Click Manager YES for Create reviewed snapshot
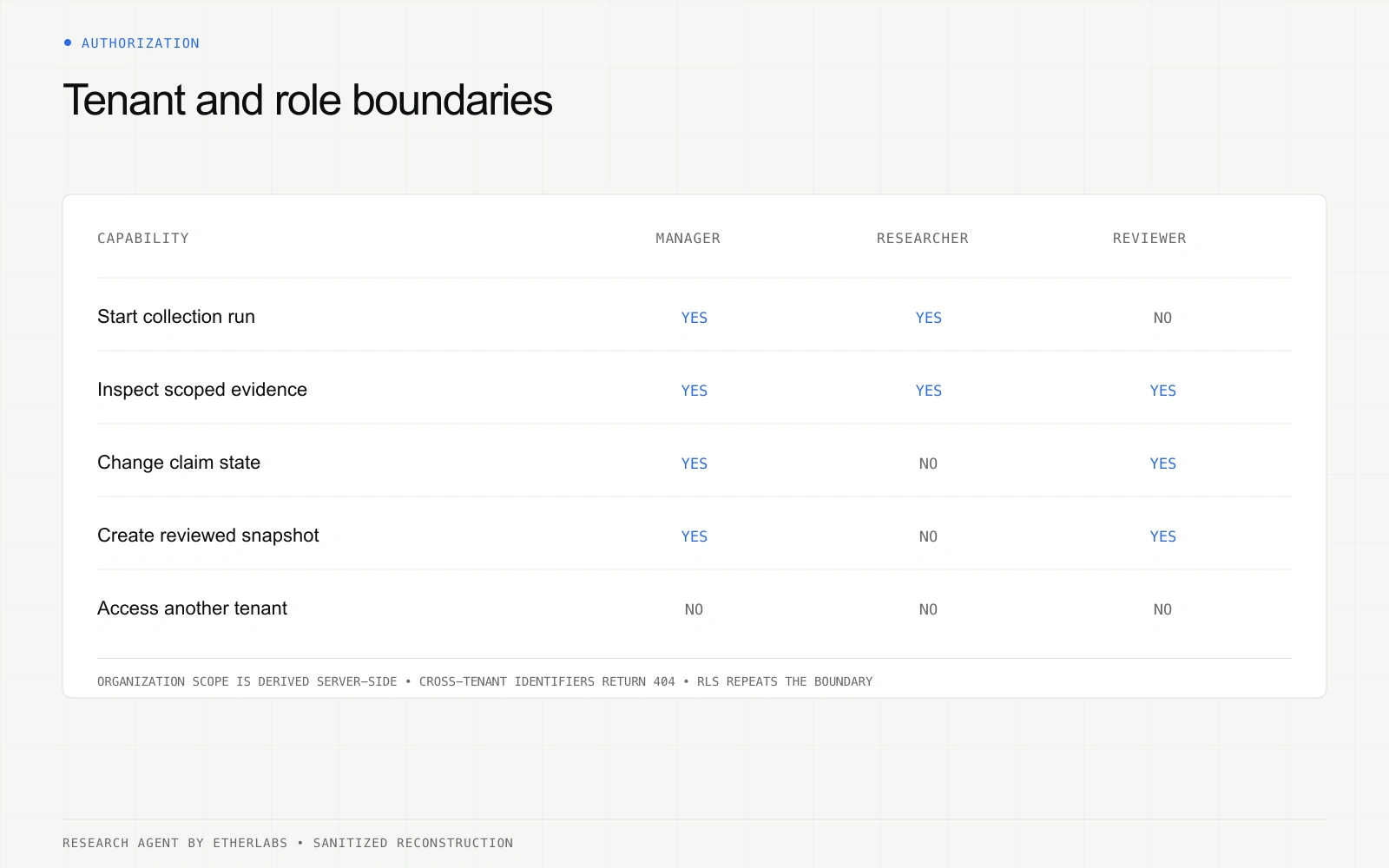Screen dimensions: 1389x868 (x=694, y=536)
